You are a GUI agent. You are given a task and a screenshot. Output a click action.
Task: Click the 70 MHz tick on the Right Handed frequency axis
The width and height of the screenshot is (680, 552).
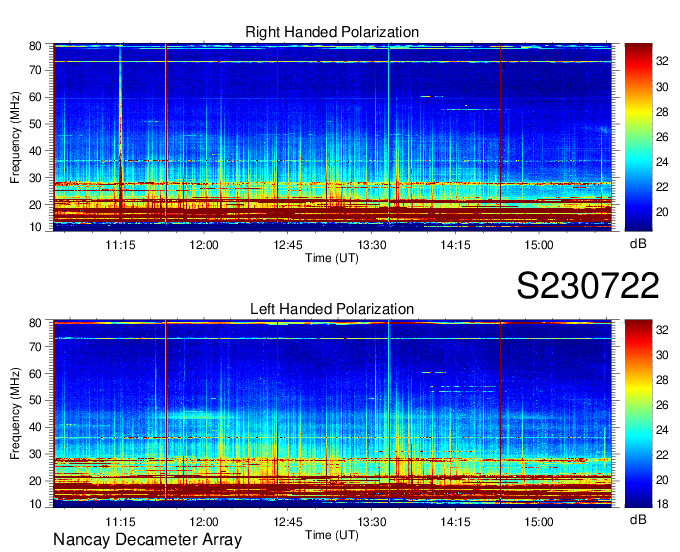tap(35, 70)
